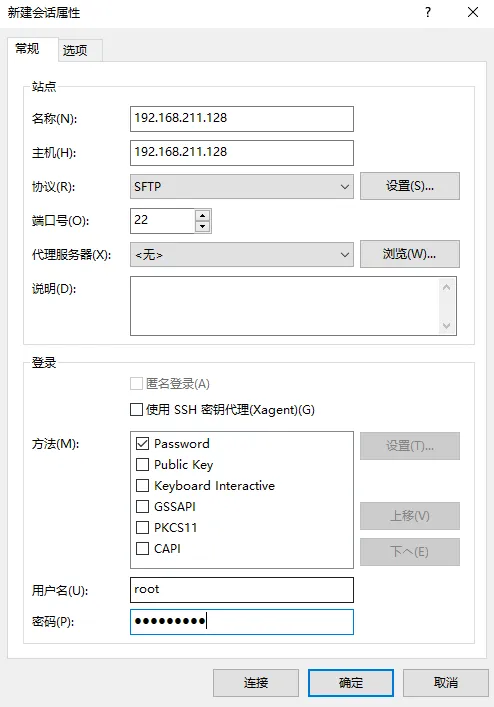This screenshot has width=494, height=707.
Task: Check Keyboard Interactive authentication
Action: click(x=142, y=486)
